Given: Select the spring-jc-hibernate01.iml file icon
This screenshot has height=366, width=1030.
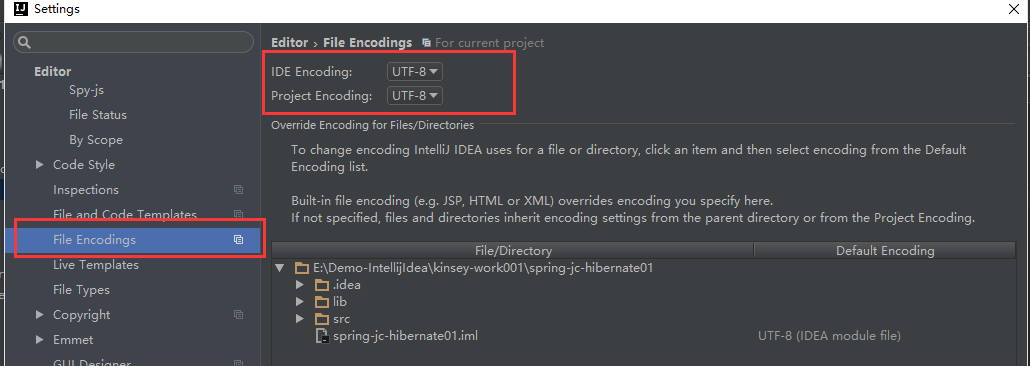Looking at the screenshot, I should [x=322, y=336].
